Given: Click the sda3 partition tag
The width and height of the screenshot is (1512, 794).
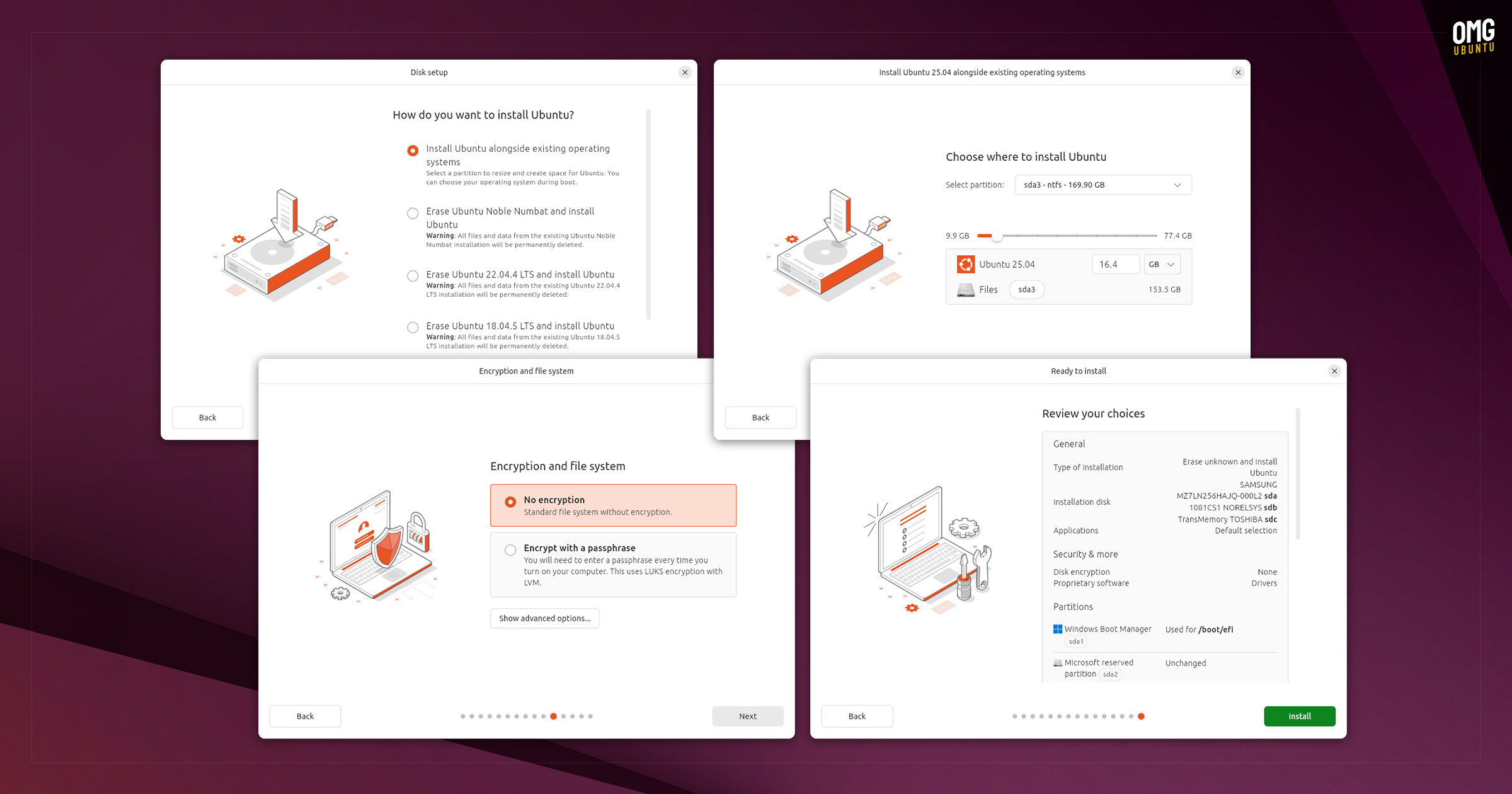Looking at the screenshot, I should pos(1026,290).
